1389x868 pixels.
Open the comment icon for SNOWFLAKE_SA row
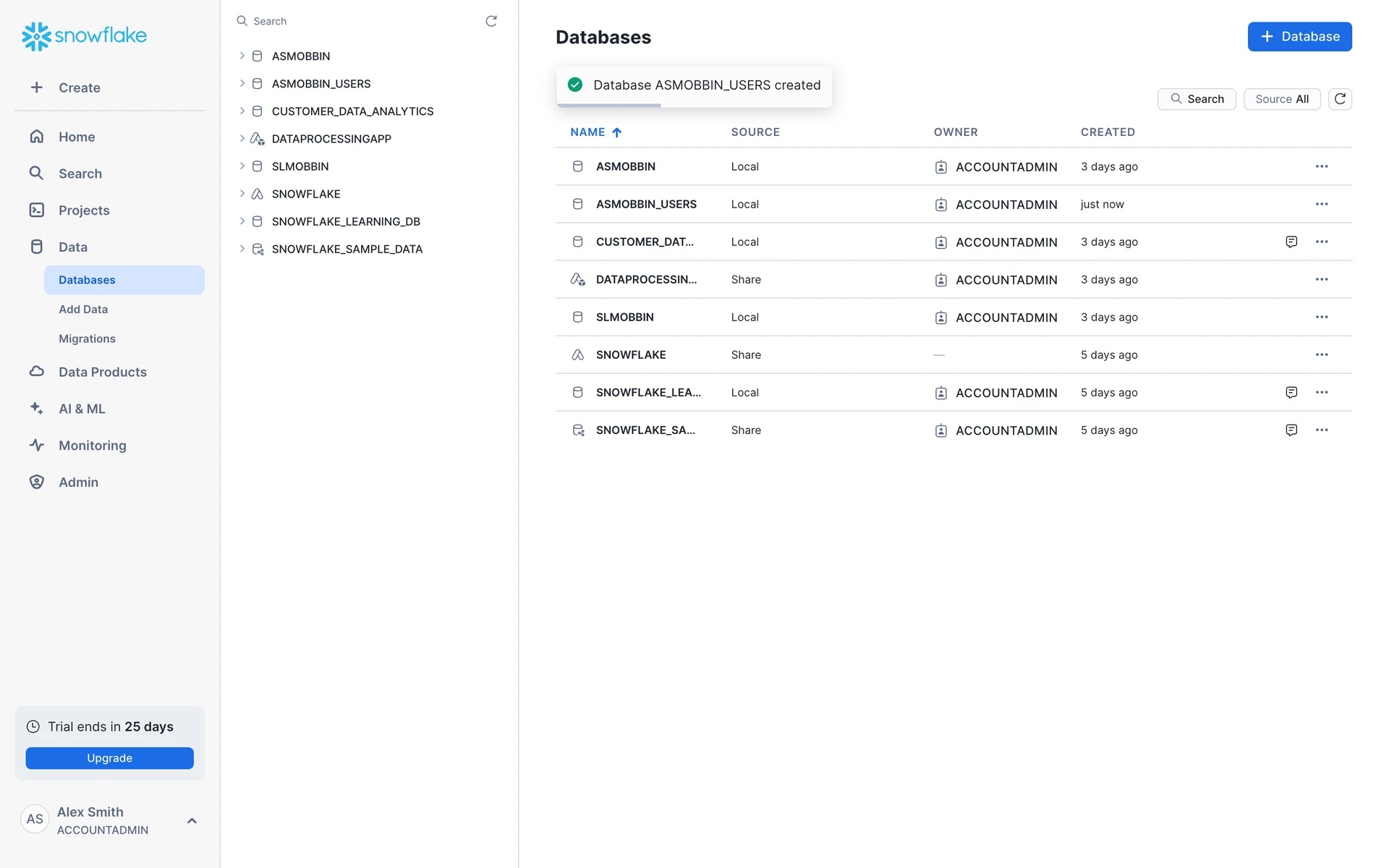[x=1291, y=430]
